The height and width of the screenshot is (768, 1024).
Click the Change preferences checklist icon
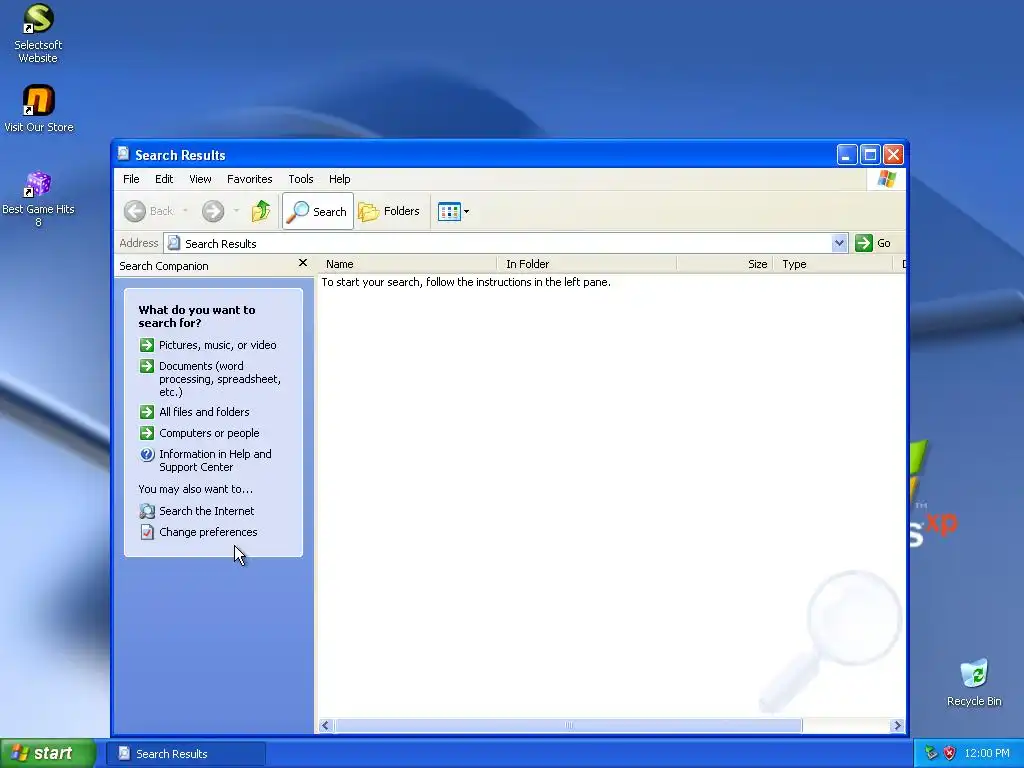(147, 532)
